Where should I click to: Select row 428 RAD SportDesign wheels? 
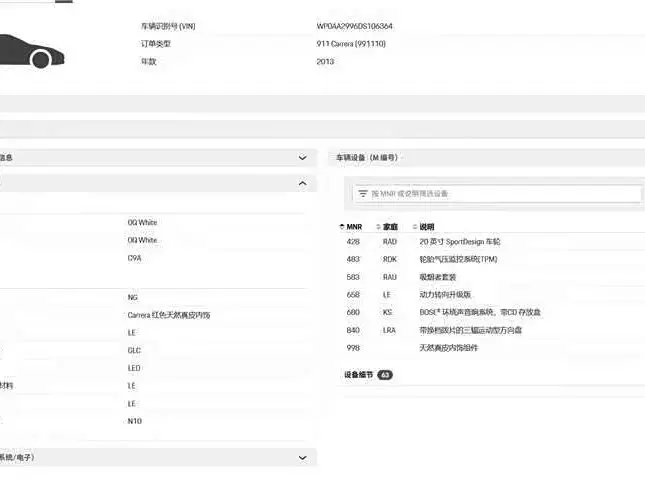pyautogui.click(x=492, y=241)
